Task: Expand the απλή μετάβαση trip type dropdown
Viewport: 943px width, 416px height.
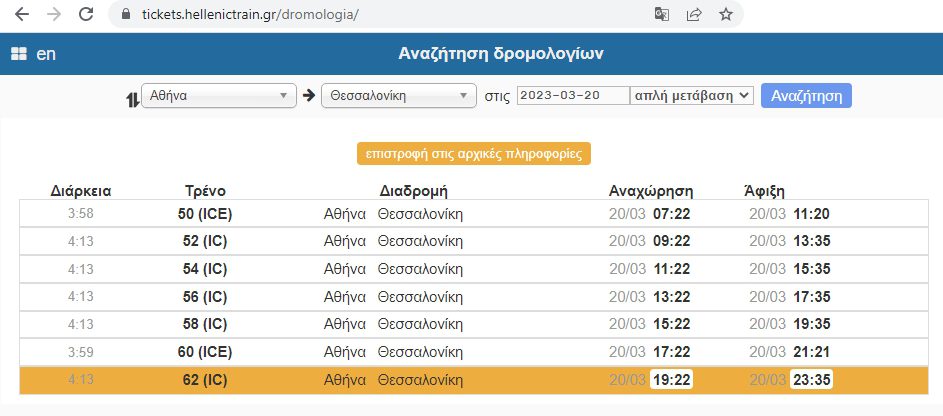Action: [x=691, y=96]
